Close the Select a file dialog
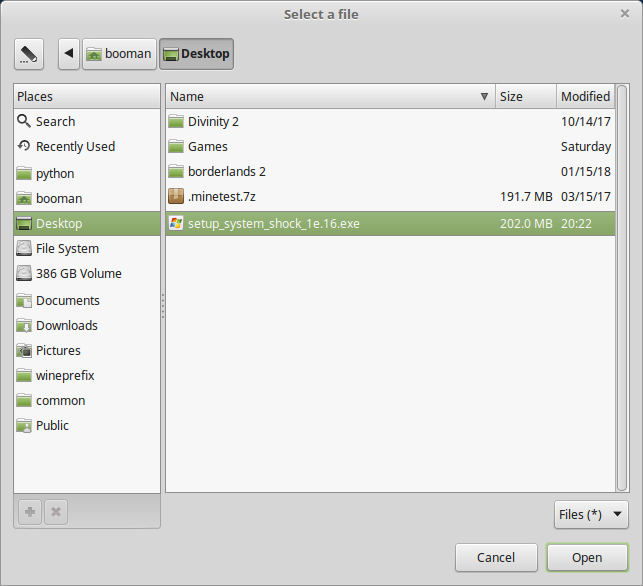 625,14
